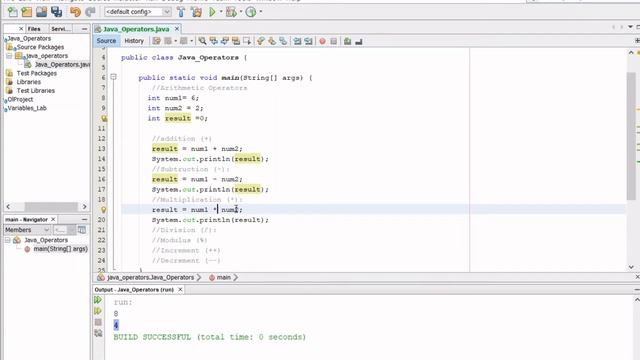Minimize the Projects panel group

84,29
